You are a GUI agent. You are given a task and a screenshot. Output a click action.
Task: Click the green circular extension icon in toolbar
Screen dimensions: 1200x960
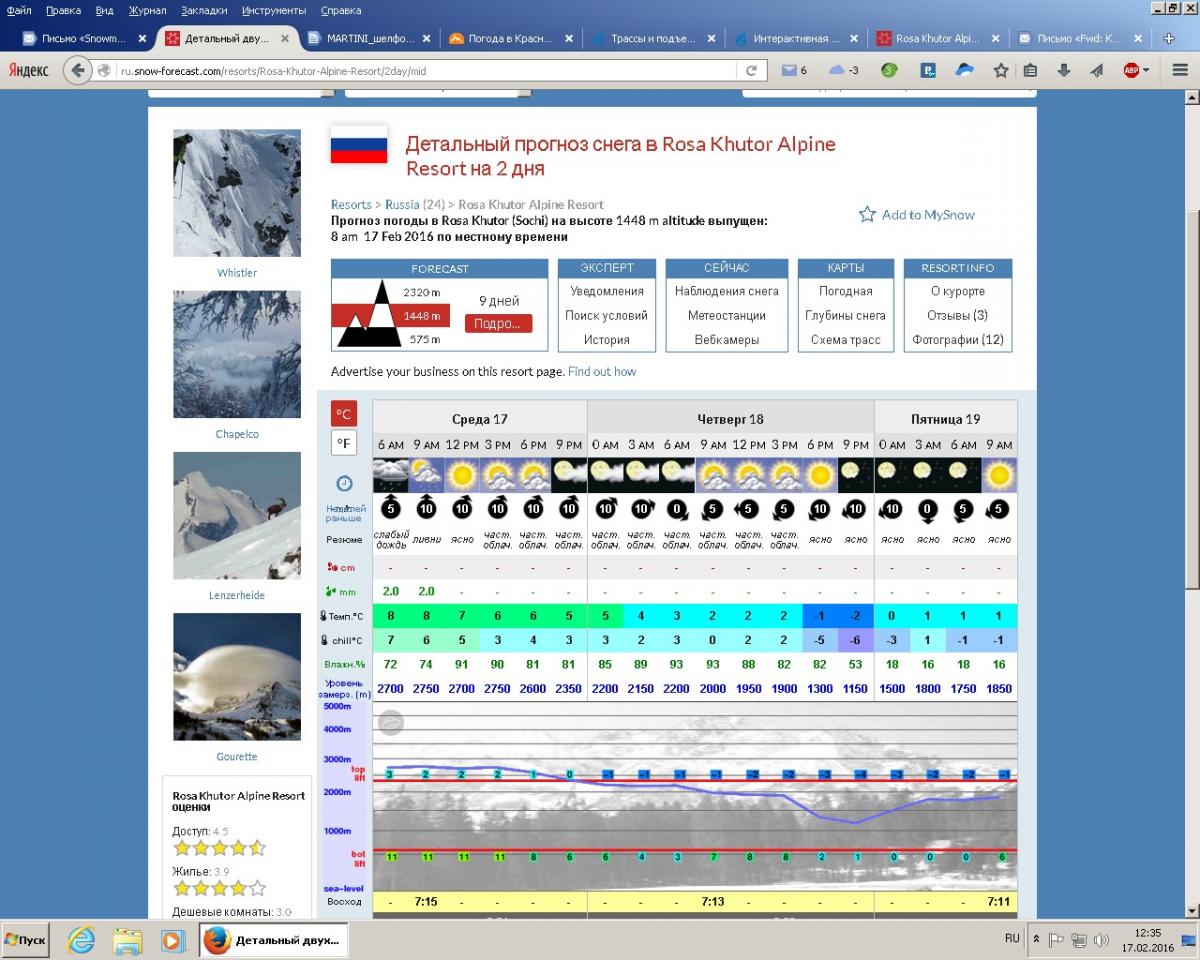[888, 71]
